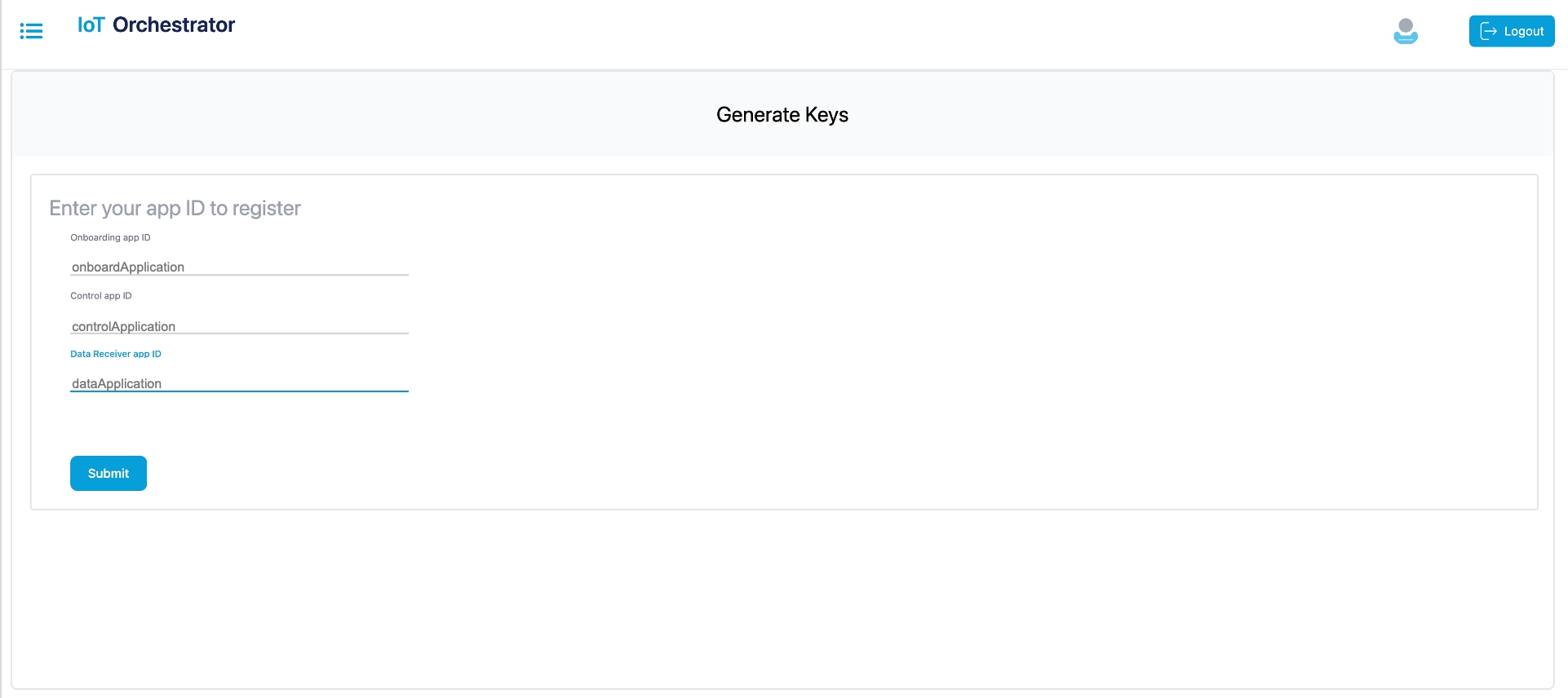This screenshot has height=698, width=1568.
Task: Click the user profile avatar icon
Action: click(1405, 31)
